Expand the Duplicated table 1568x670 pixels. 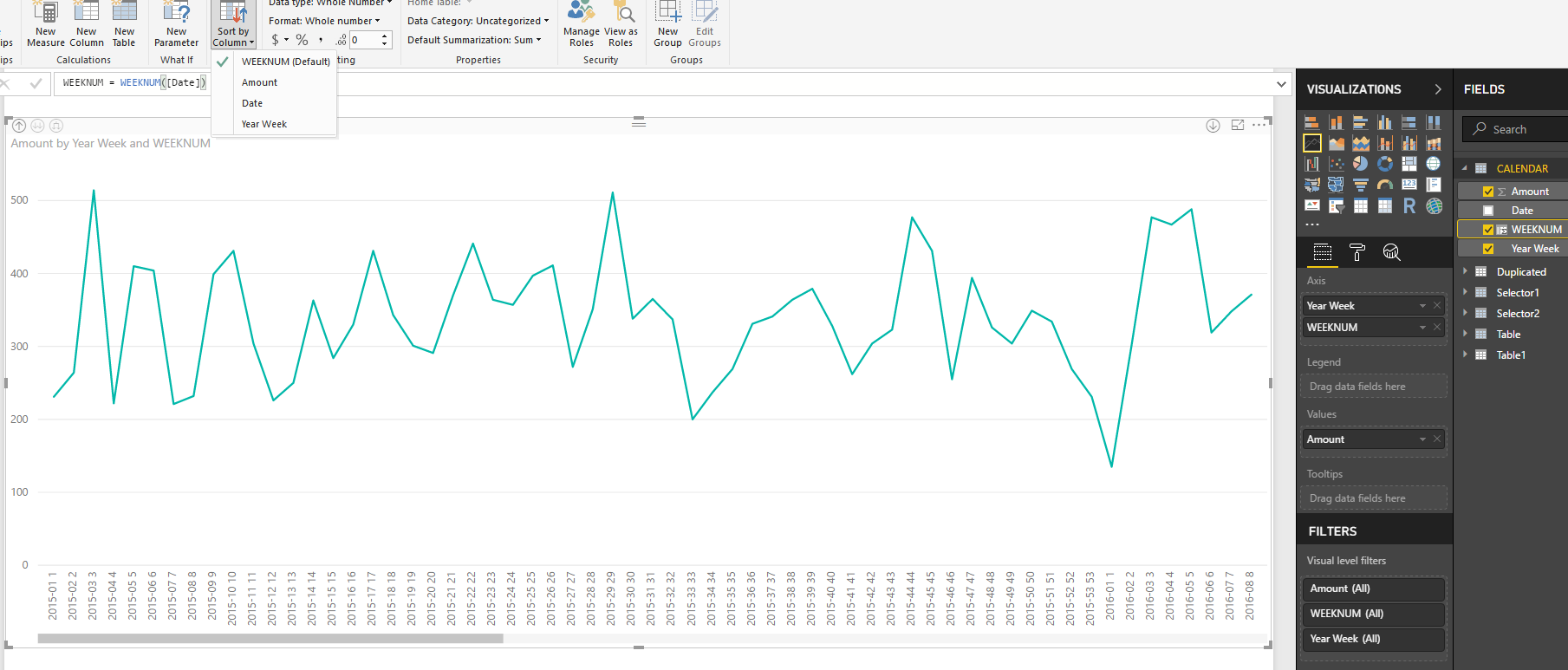pos(1466,271)
